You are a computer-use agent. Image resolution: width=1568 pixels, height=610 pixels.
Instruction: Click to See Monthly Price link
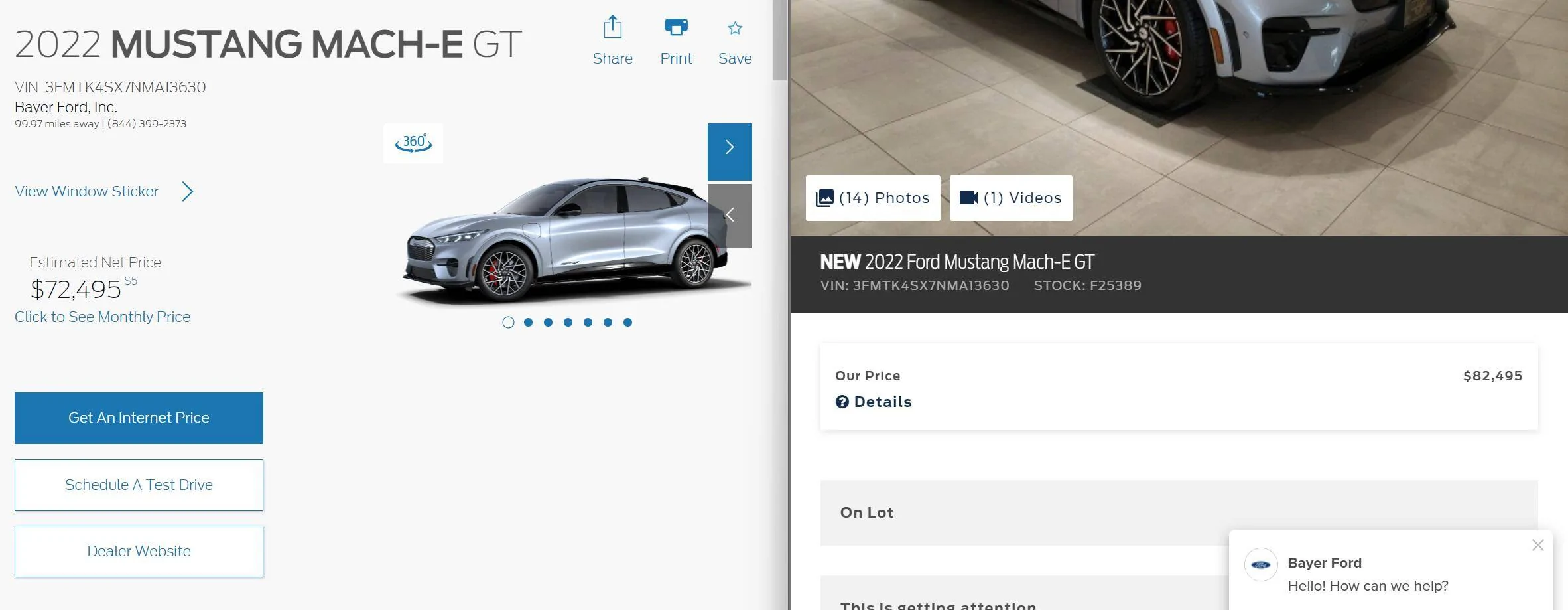[103, 317]
